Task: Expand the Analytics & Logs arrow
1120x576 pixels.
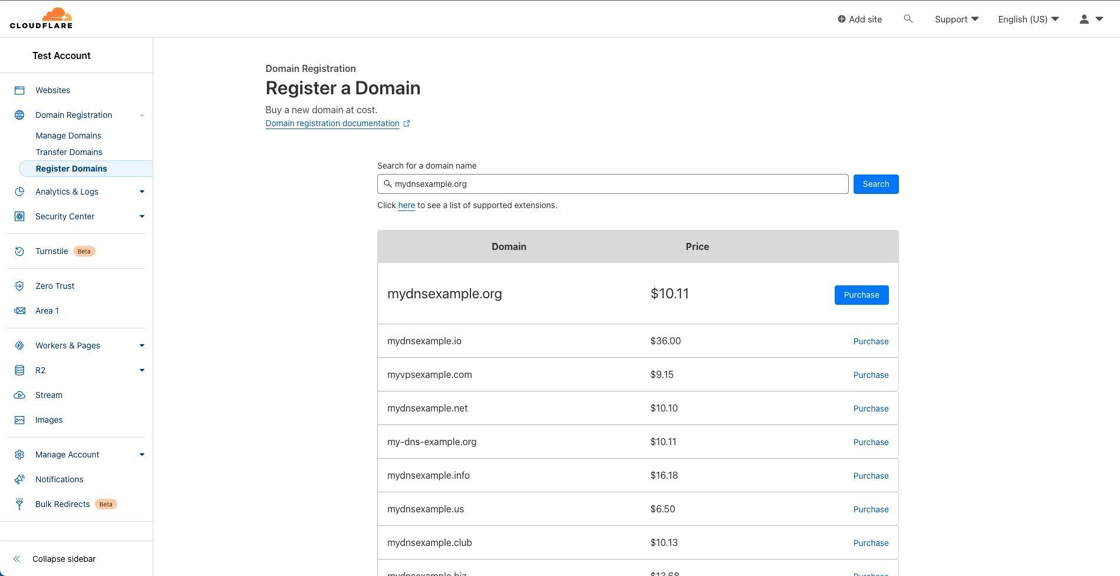Action: 142,192
